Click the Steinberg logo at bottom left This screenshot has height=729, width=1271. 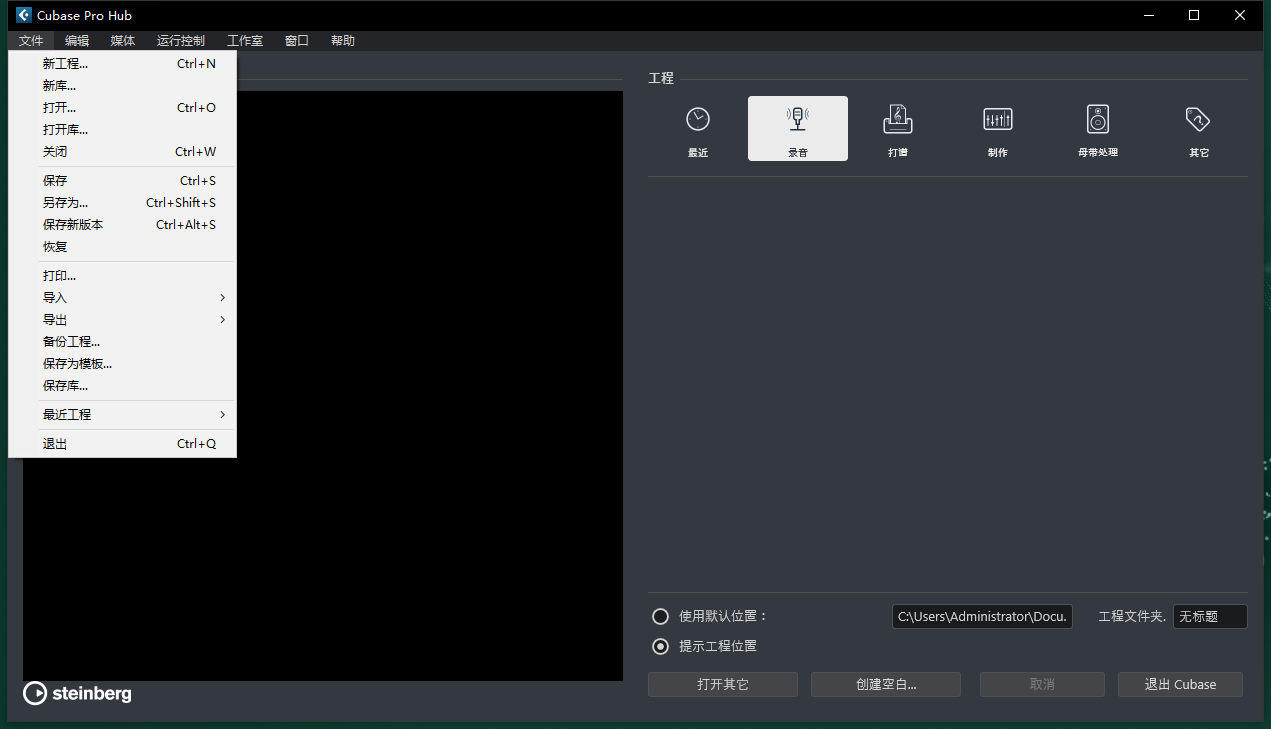(77, 693)
